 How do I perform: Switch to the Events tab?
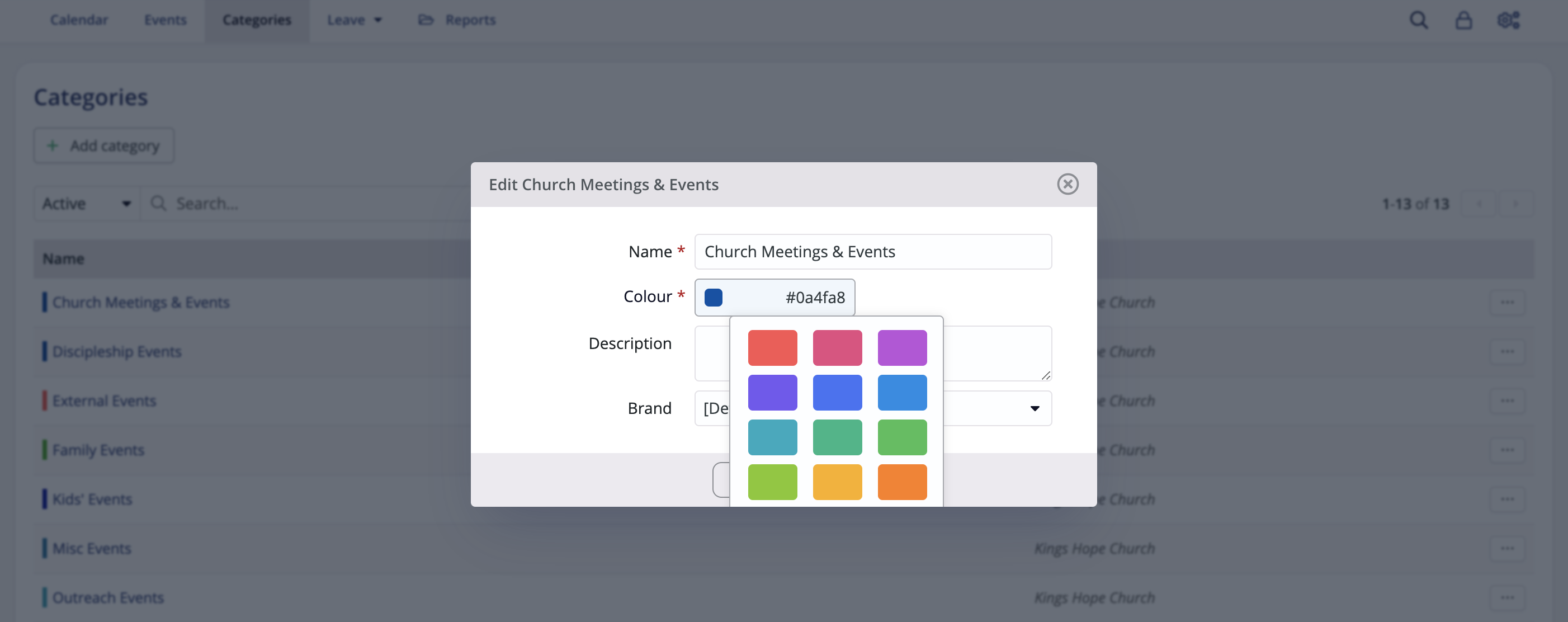[165, 20]
